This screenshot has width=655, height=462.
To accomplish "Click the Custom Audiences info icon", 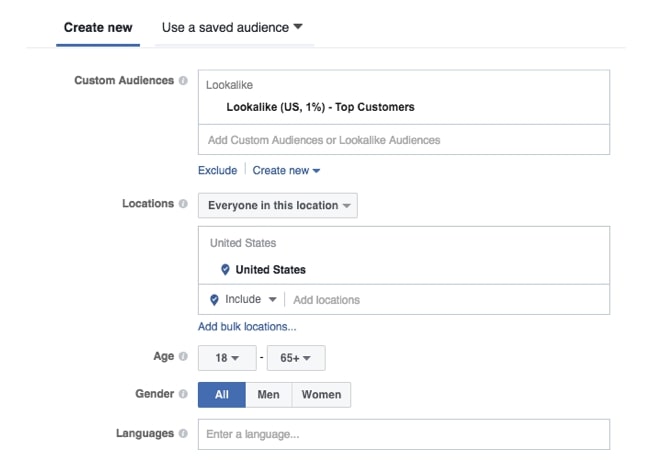I will click(x=183, y=80).
